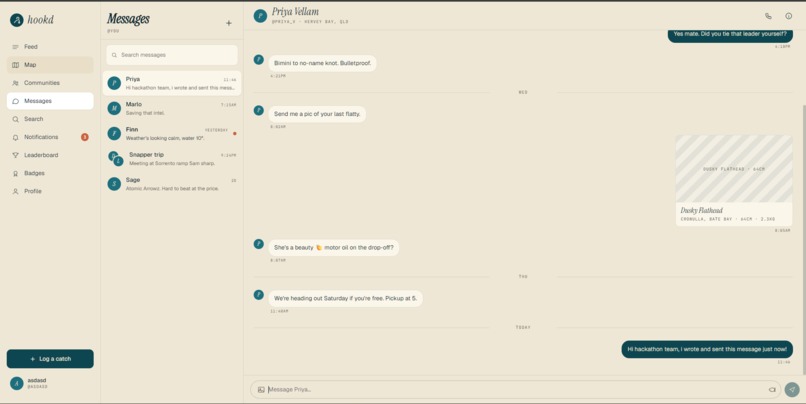Click Sage's avatar in conversation list
Image resolution: width=806 pixels, height=404 pixels.
point(114,183)
